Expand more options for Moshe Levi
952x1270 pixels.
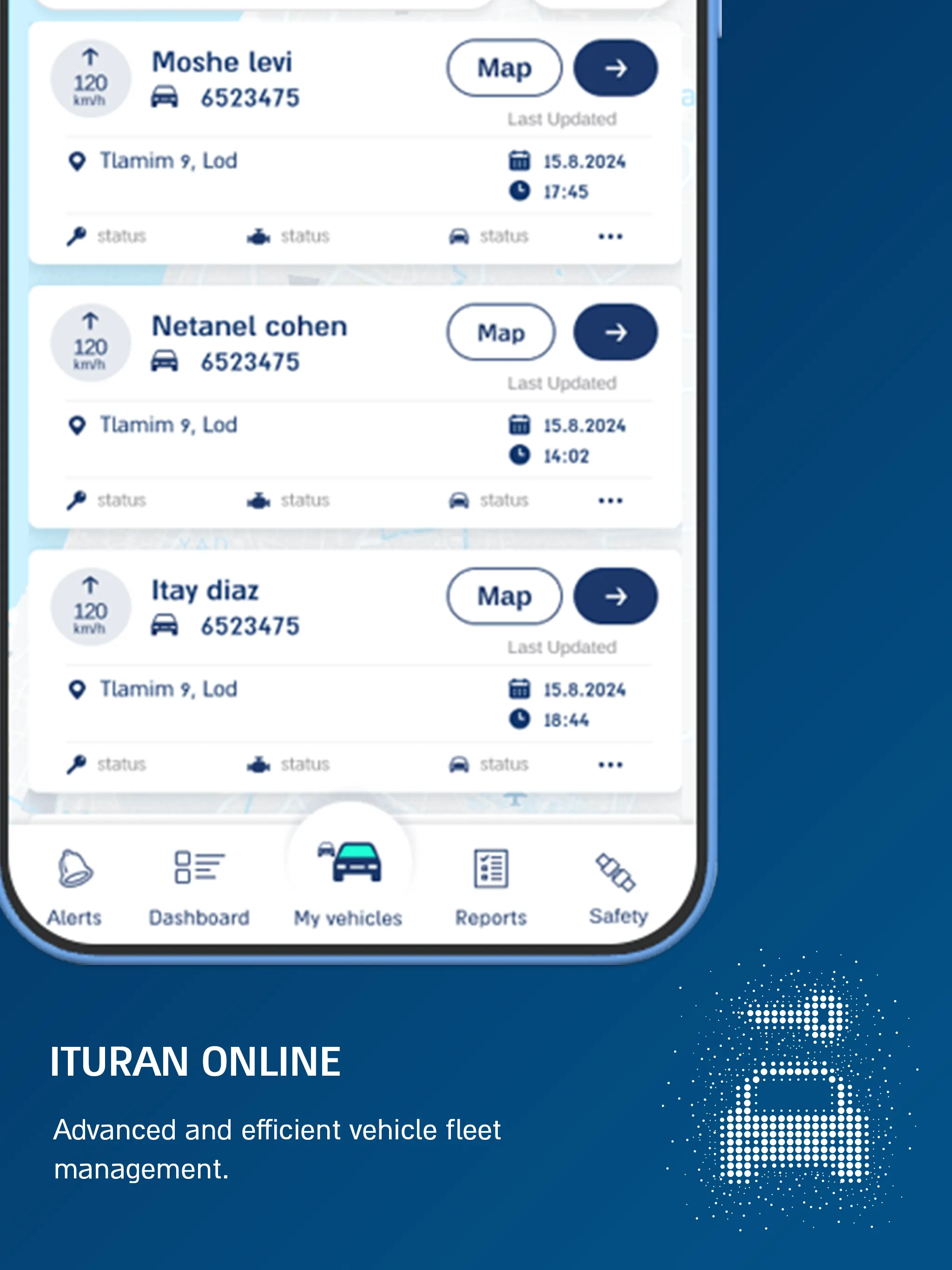coord(610,235)
